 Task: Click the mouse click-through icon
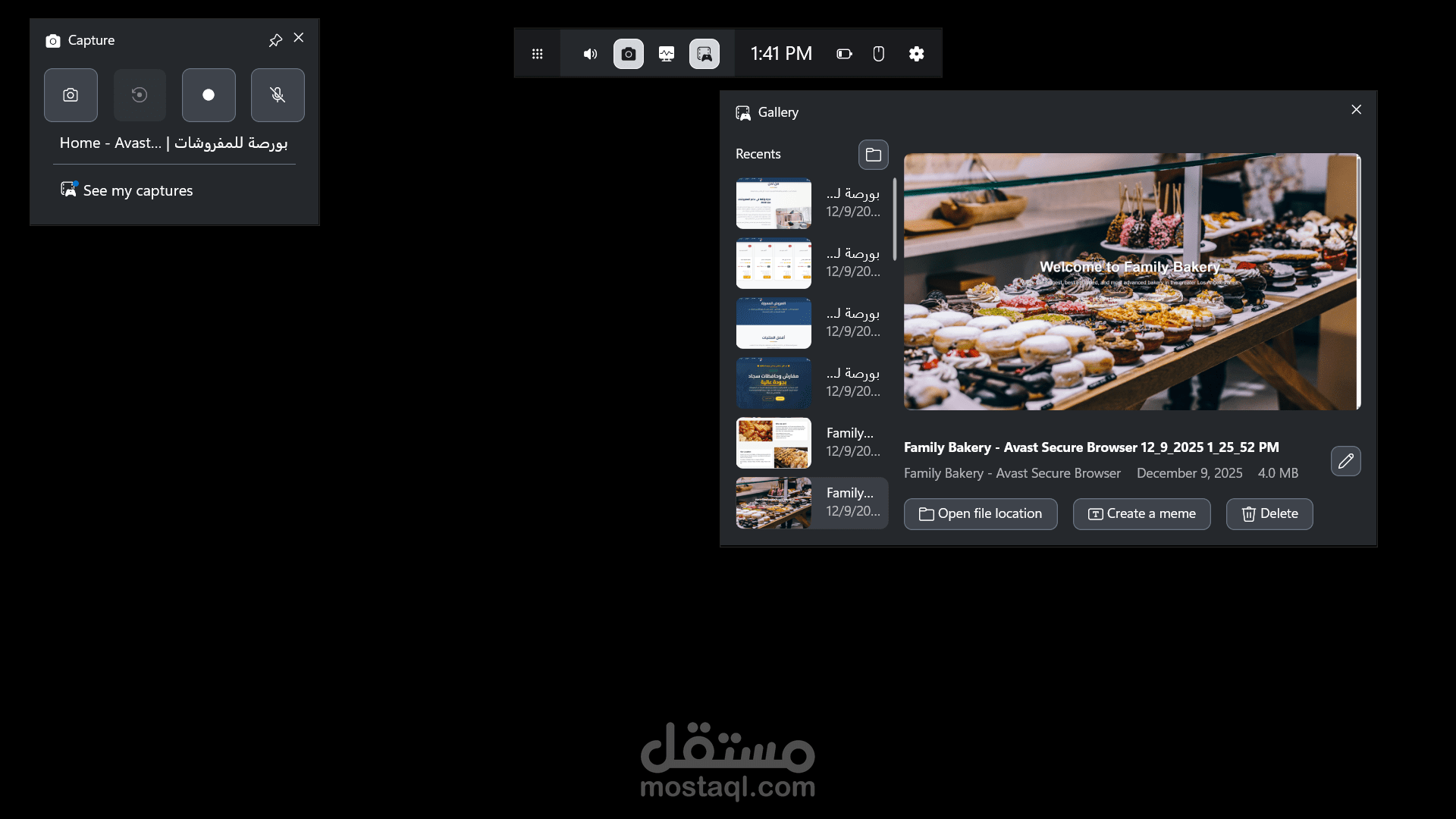point(878,54)
